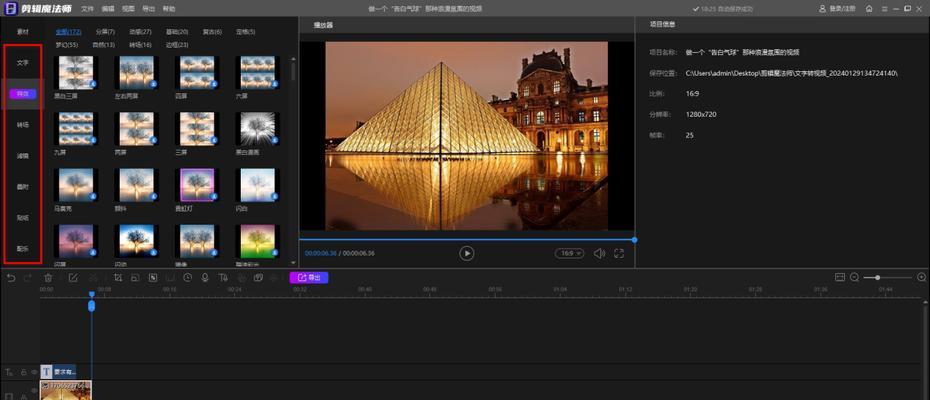
Task: Switch to 转场 sidebar section
Action: [x=23, y=125]
